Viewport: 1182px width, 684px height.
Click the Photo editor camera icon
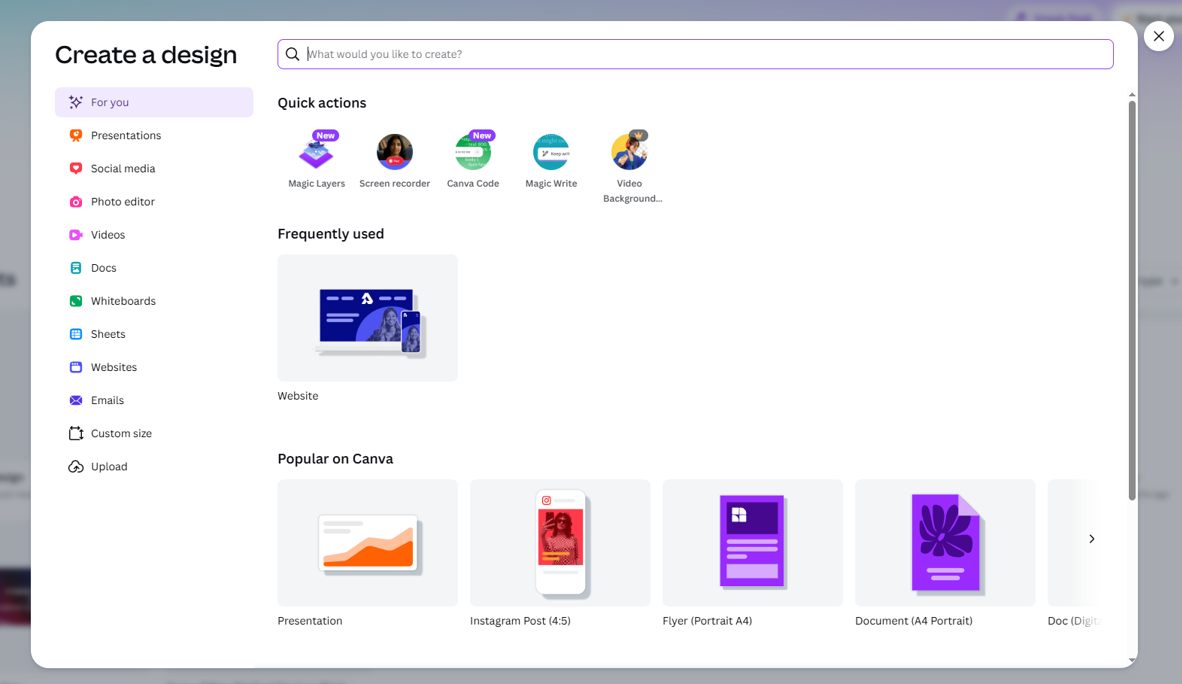tap(75, 201)
